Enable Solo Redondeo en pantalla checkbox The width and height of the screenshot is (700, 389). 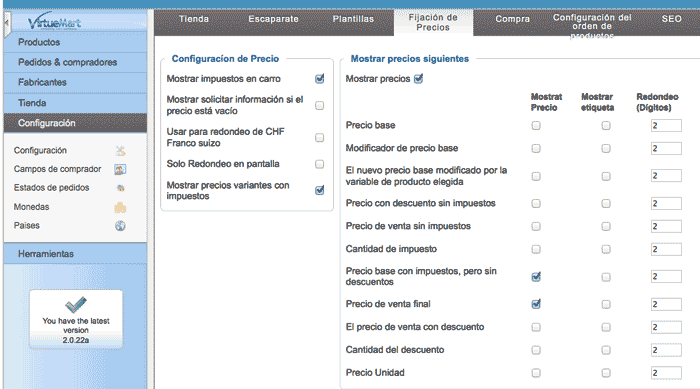(x=319, y=164)
